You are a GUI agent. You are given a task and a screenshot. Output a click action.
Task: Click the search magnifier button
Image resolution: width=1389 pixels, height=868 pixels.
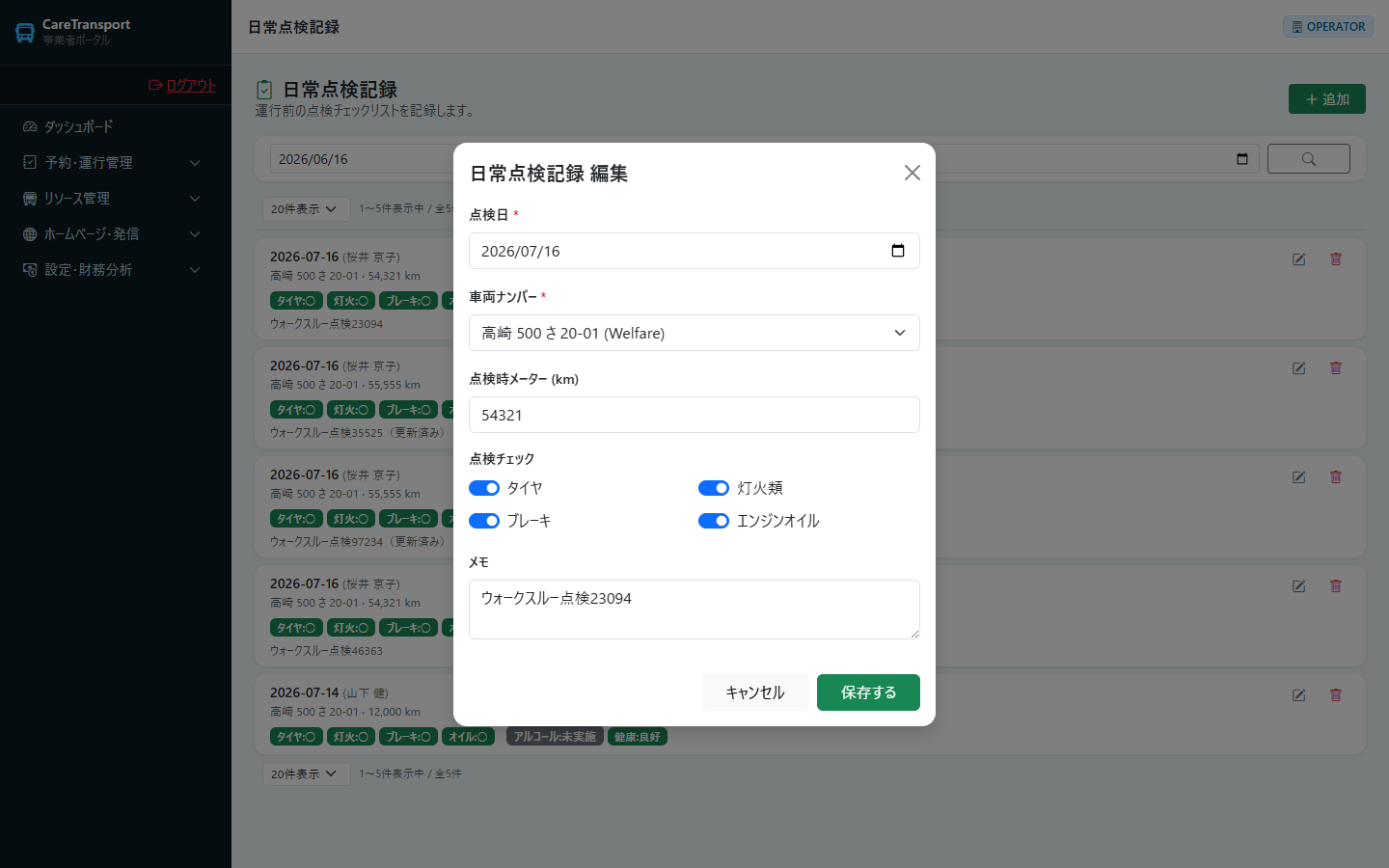1309,159
